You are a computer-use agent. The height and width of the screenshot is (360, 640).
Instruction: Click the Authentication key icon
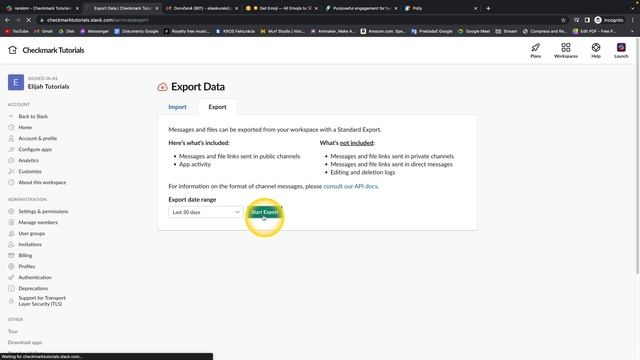pyautogui.click(x=11, y=278)
